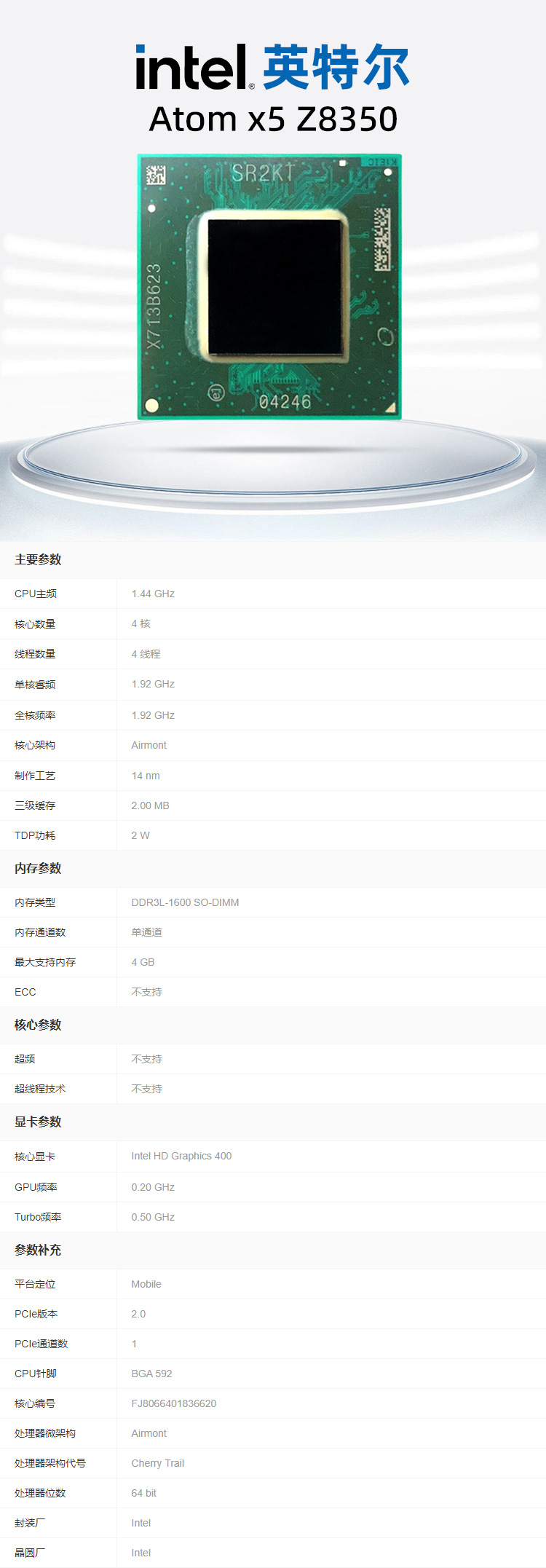
Task: Select the '单通道' value
Action: pos(147,932)
